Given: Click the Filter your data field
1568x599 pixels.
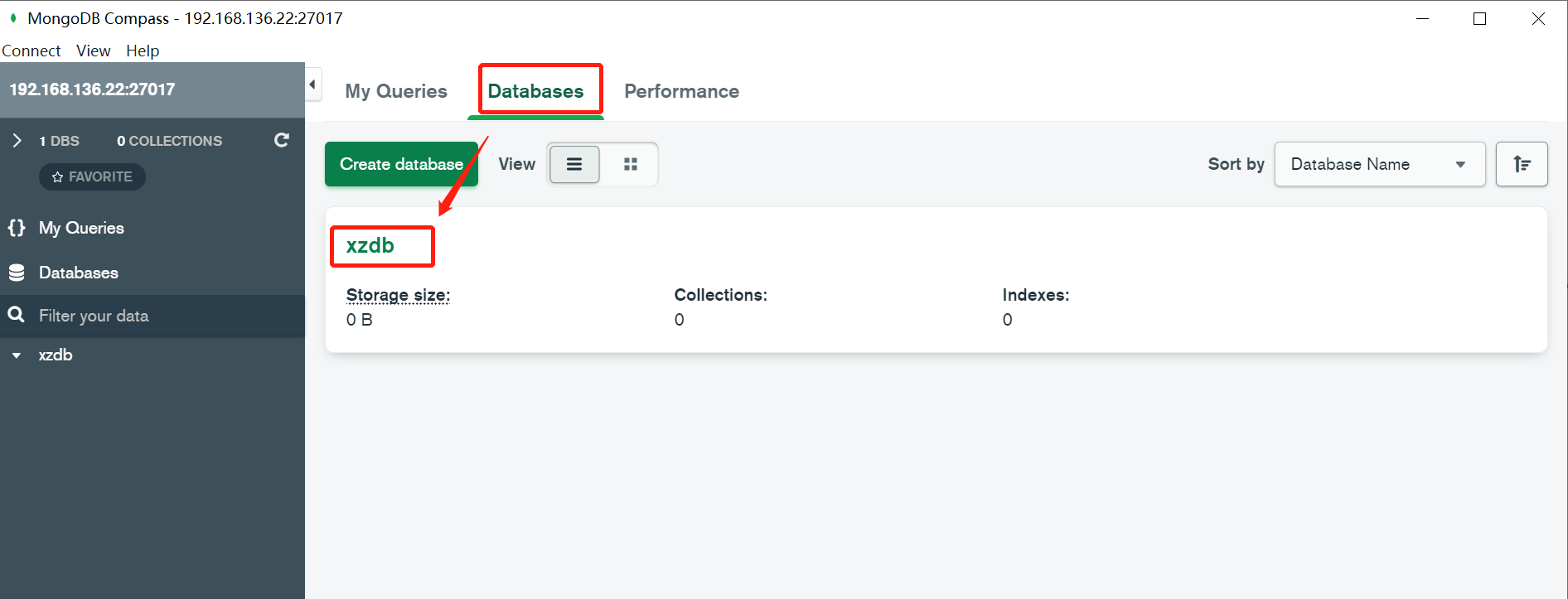Looking at the screenshot, I should click(x=152, y=316).
